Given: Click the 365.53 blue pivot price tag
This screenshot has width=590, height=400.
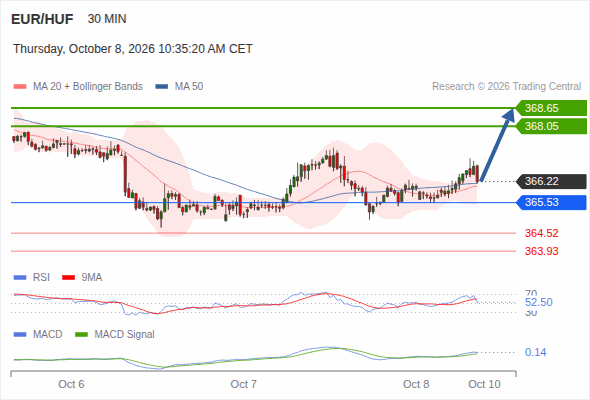Looking at the screenshot, I should click(551, 202).
